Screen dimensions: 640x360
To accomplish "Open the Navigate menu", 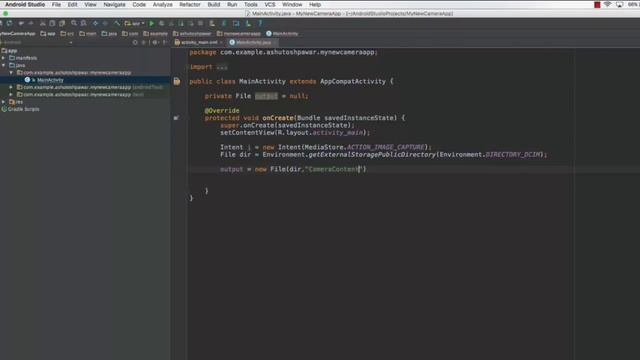I will [x=114, y=4].
